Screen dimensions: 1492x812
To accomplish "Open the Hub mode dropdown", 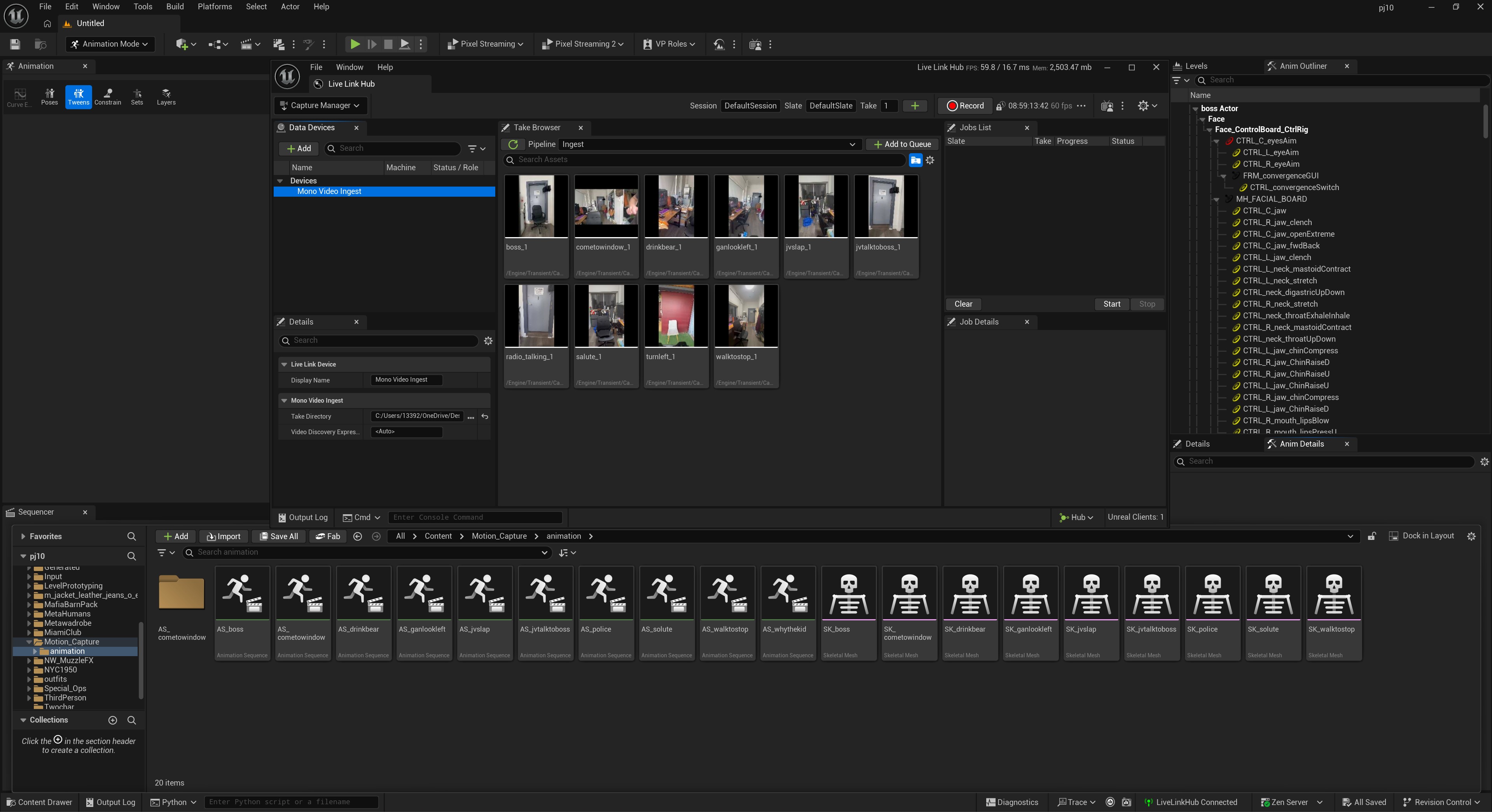I will [x=1076, y=517].
